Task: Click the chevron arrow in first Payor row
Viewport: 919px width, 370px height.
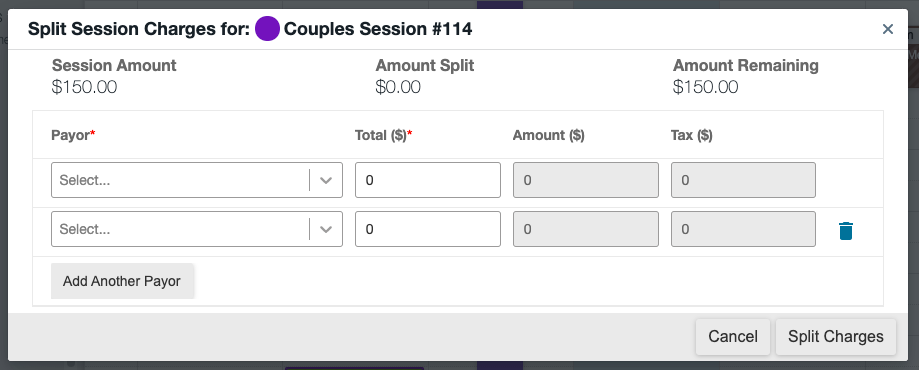Action: coord(326,181)
